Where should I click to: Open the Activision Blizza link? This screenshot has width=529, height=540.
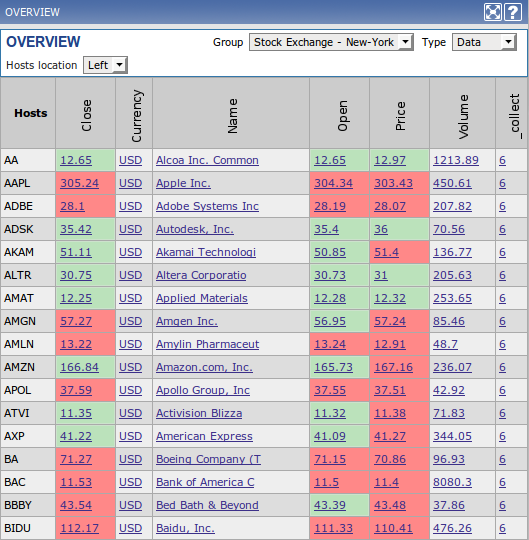[x=199, y=413]
